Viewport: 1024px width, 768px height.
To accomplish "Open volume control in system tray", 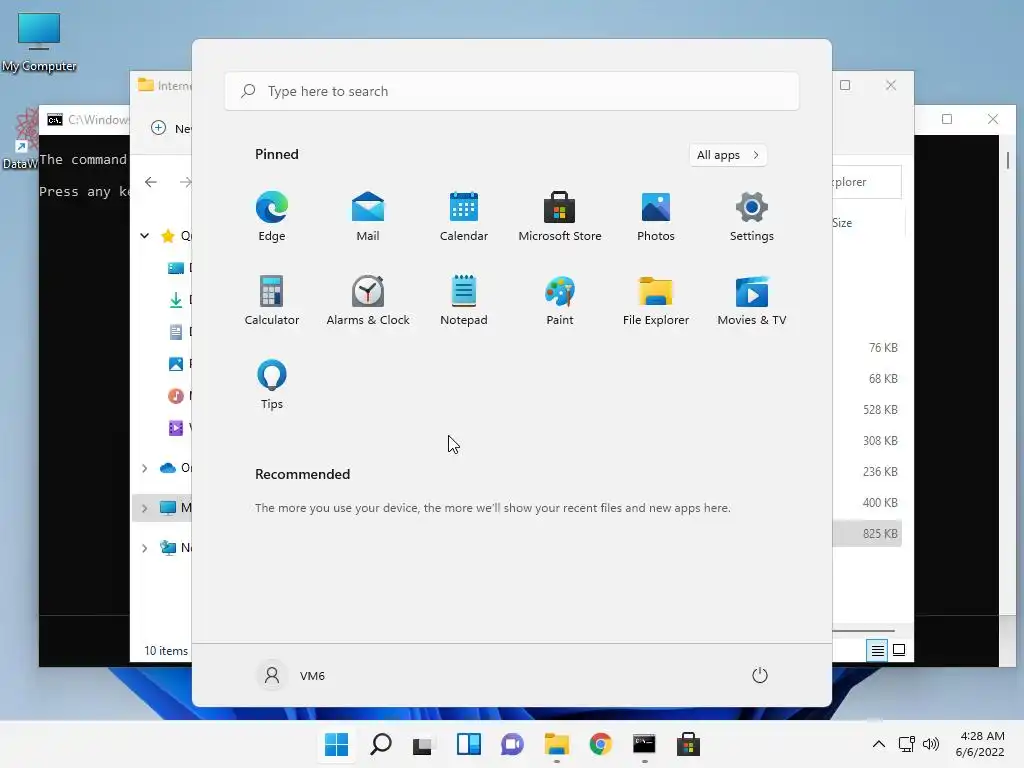I will coord(931,744).
